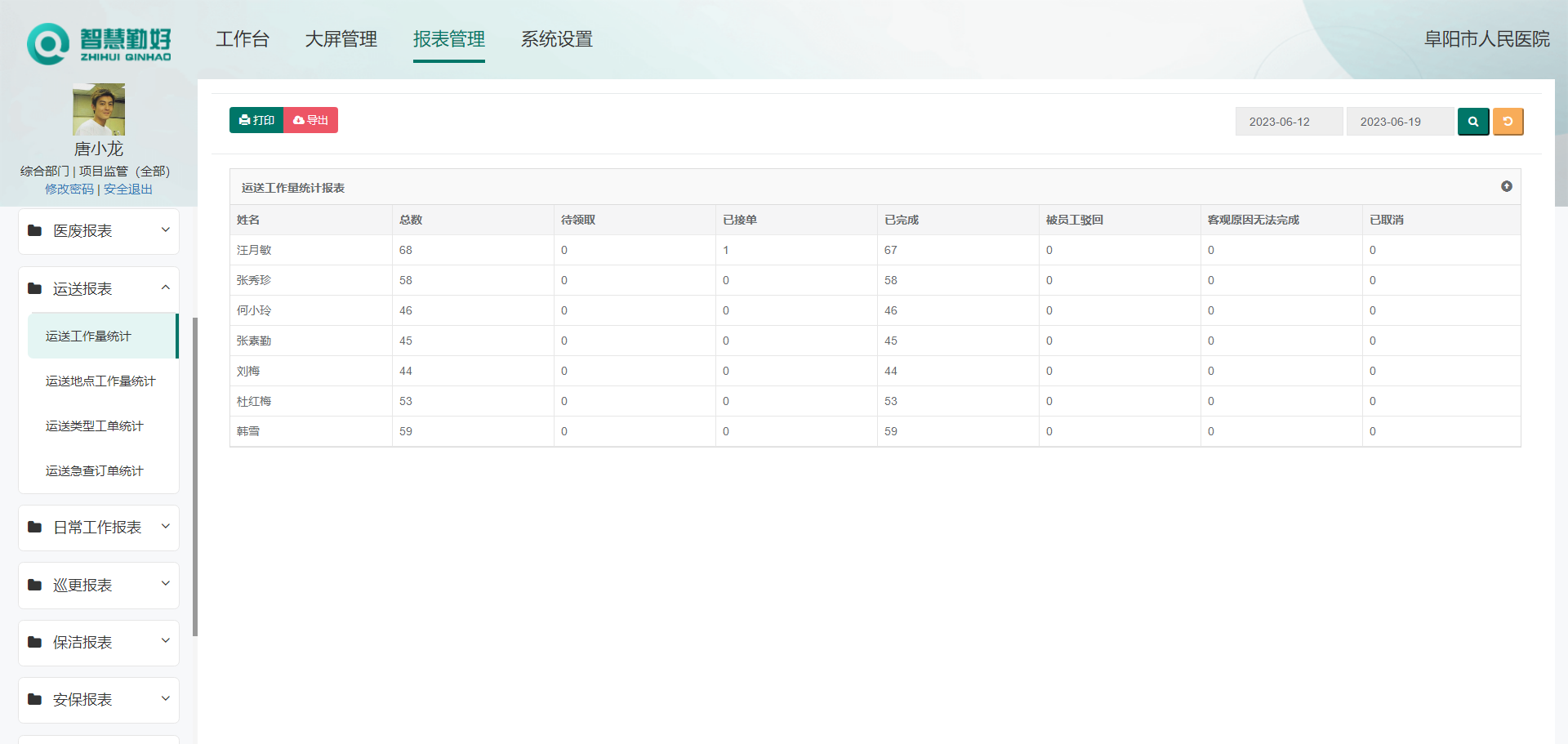Click the 日常工作报表 folder icon
This screenshot has height=744, width=1568.
(x=34, y=527)
